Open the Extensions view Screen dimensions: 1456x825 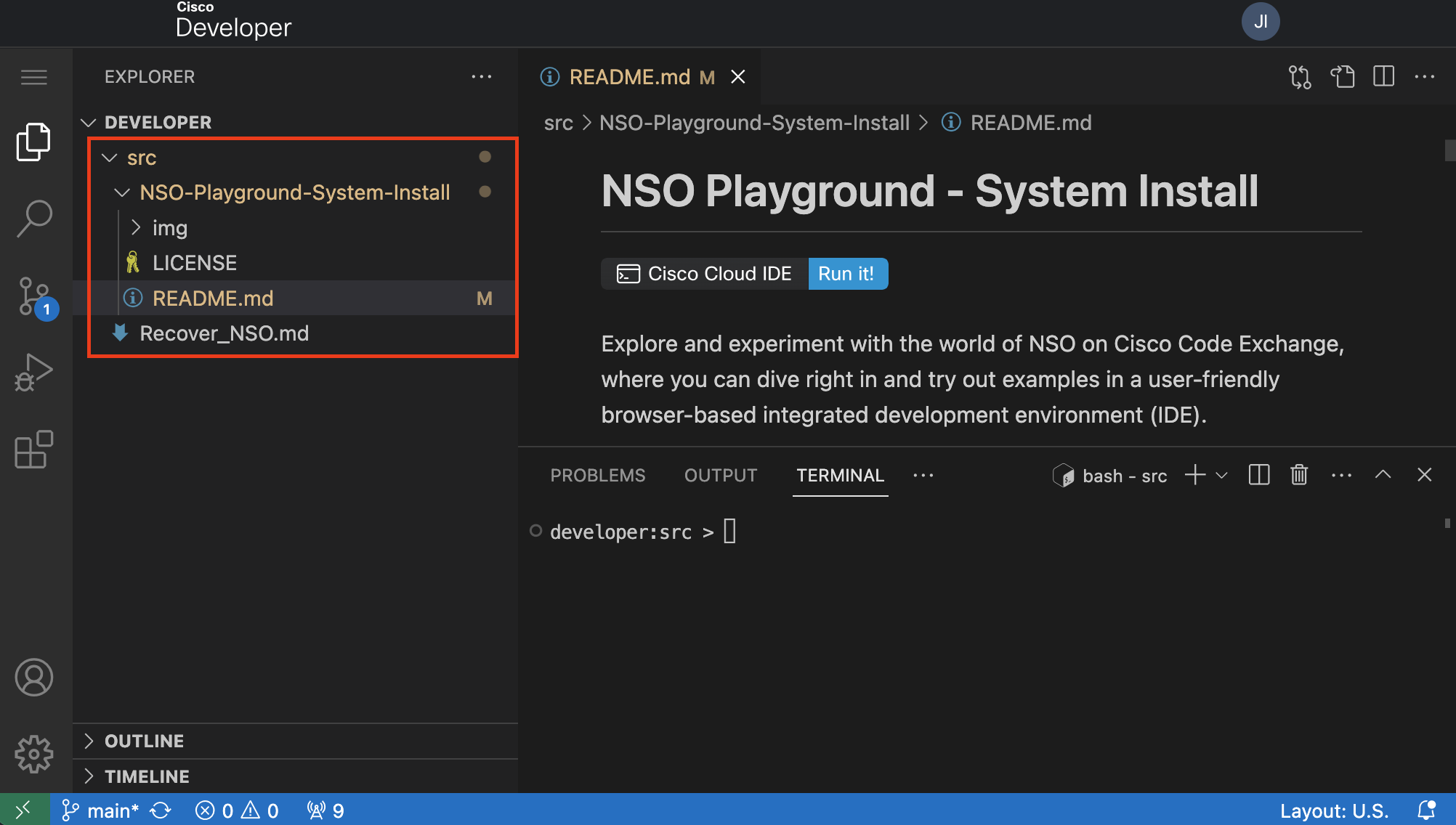tap(33, 450)
